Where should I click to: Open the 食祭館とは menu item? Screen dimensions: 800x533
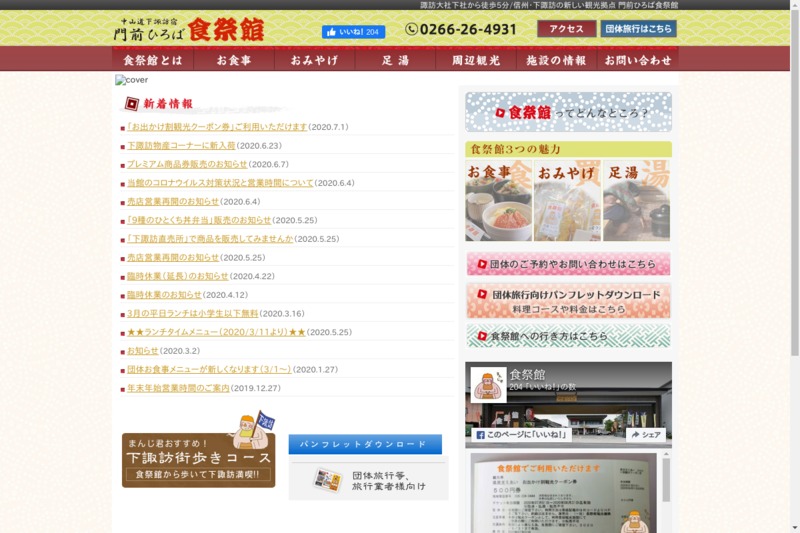[152, 60]
